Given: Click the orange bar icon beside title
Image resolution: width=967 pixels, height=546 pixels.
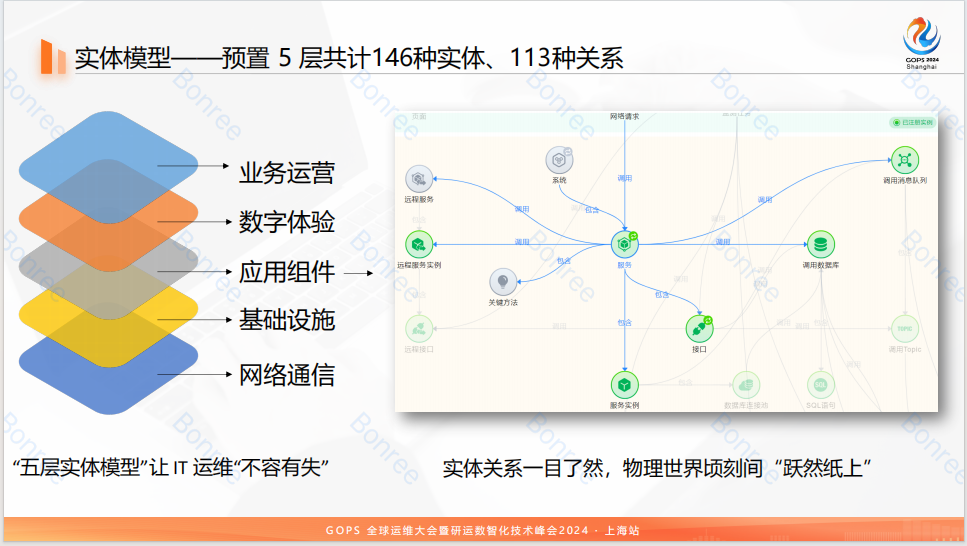Looking at the screenshot, I should coord(53,57).
